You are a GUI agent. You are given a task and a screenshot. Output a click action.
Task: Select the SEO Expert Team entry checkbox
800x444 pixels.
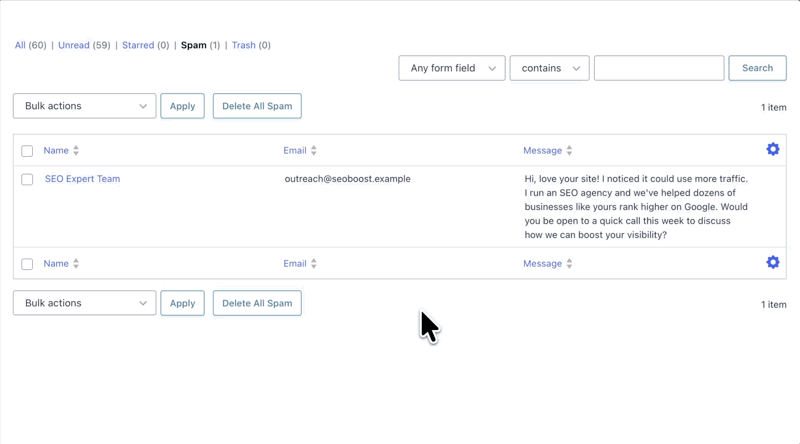[x=27, y=180]
